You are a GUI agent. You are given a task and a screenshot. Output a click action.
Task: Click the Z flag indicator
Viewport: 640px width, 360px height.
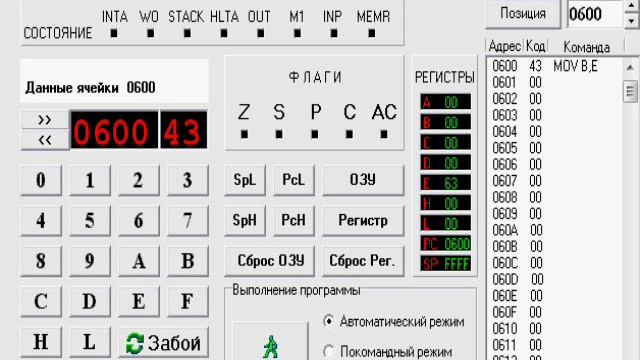tap(244, 134)
